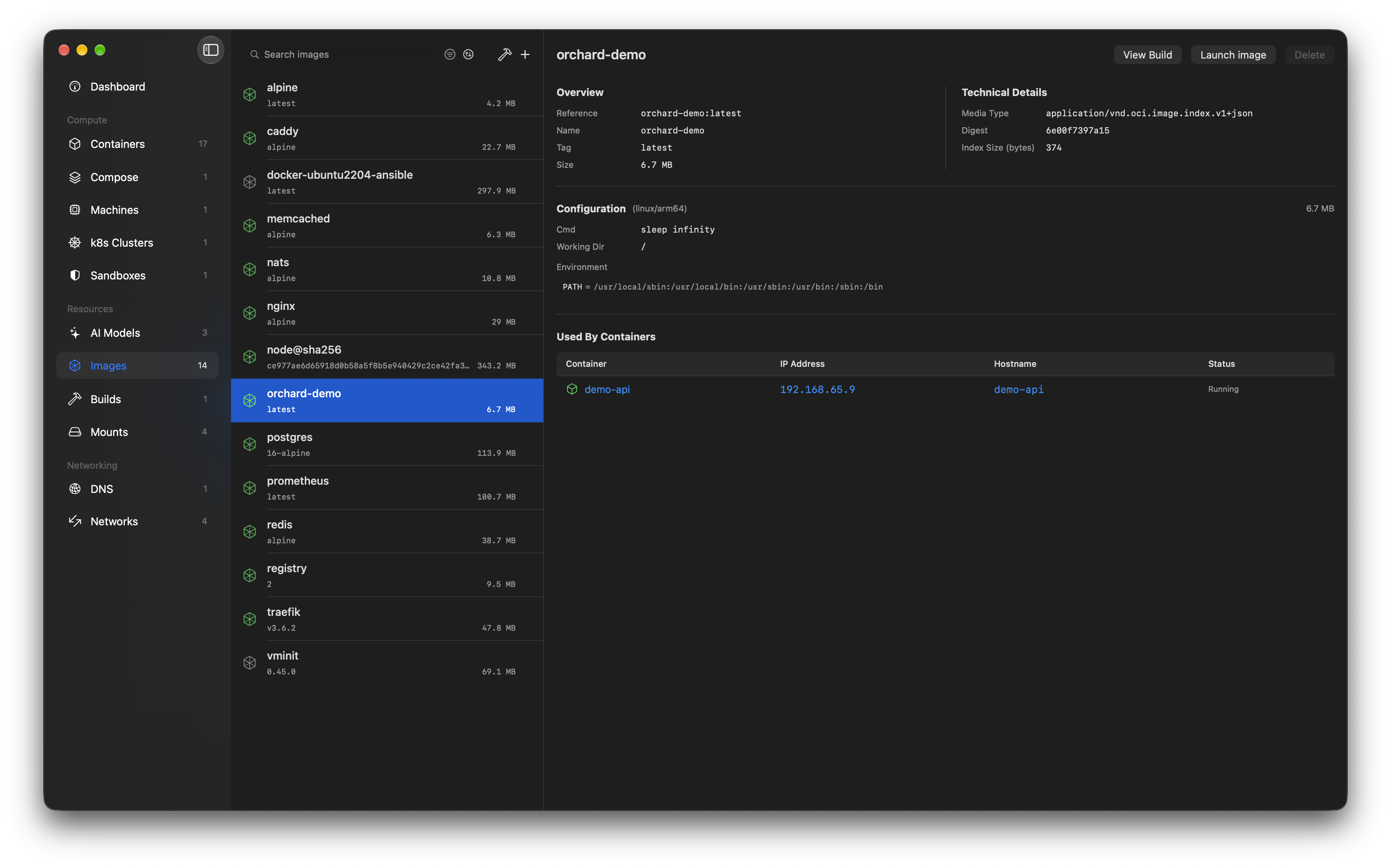This screenshot has width=1391, height=868.
Task: Select the postgres 16-alpine image
Action: point(387,444)
